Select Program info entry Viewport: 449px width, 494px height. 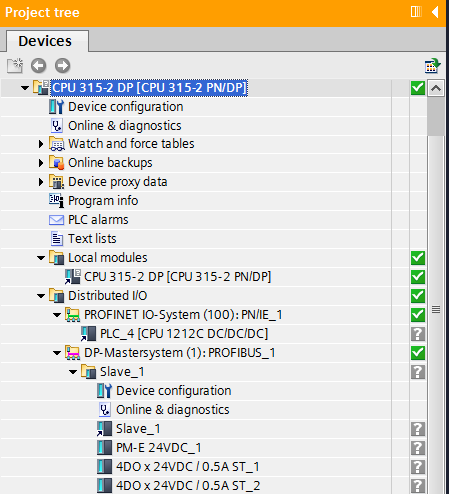[103, 201]
